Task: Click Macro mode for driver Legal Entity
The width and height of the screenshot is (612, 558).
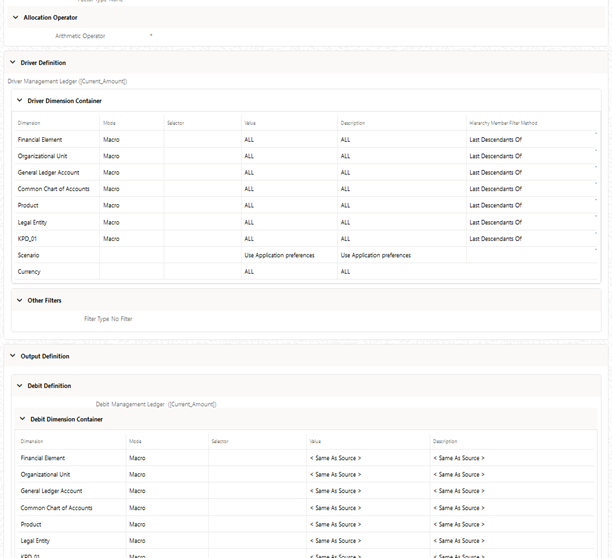Action: tap(111, 222)
